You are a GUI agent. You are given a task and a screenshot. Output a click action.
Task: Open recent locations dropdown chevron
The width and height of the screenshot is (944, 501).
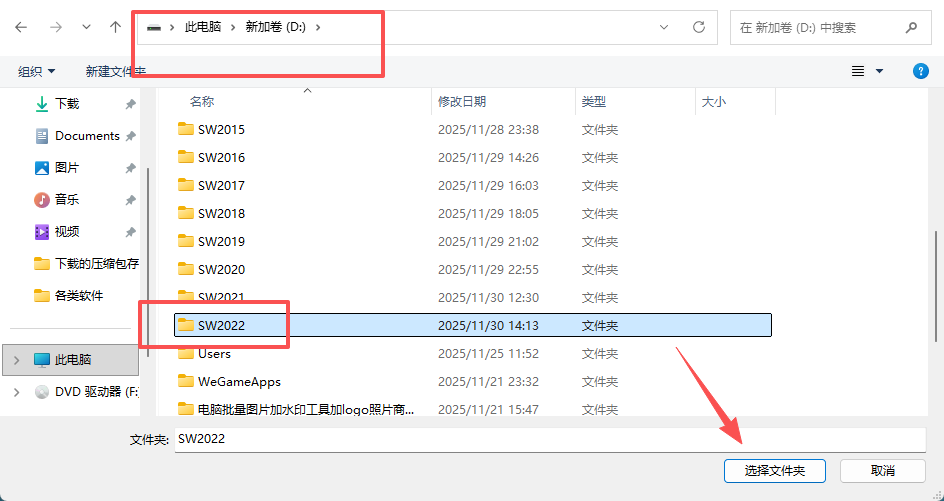pyautogui.click(x=87, y=27)
